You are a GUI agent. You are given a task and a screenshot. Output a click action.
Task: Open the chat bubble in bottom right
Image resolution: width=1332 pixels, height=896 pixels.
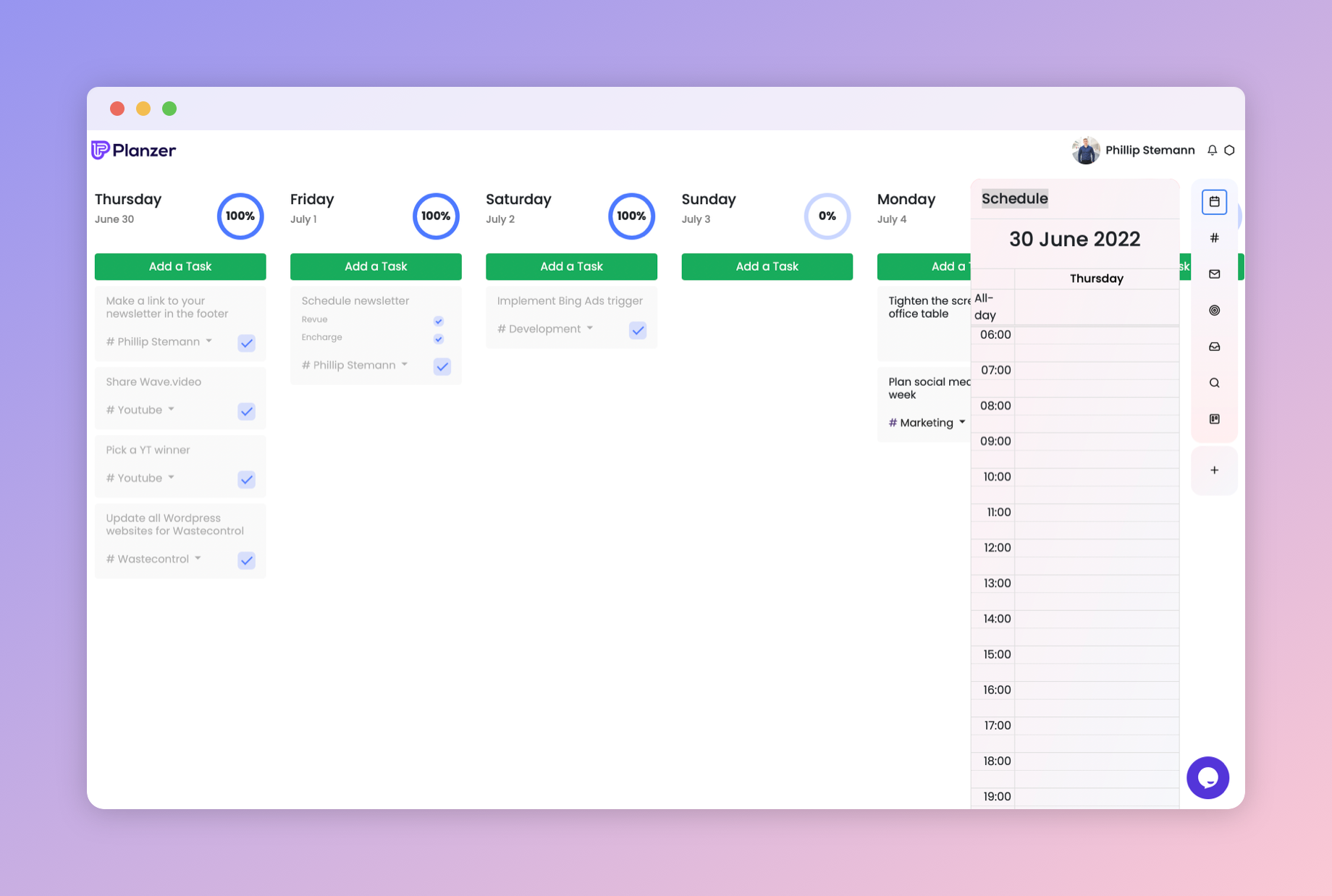click(1207, 777)
